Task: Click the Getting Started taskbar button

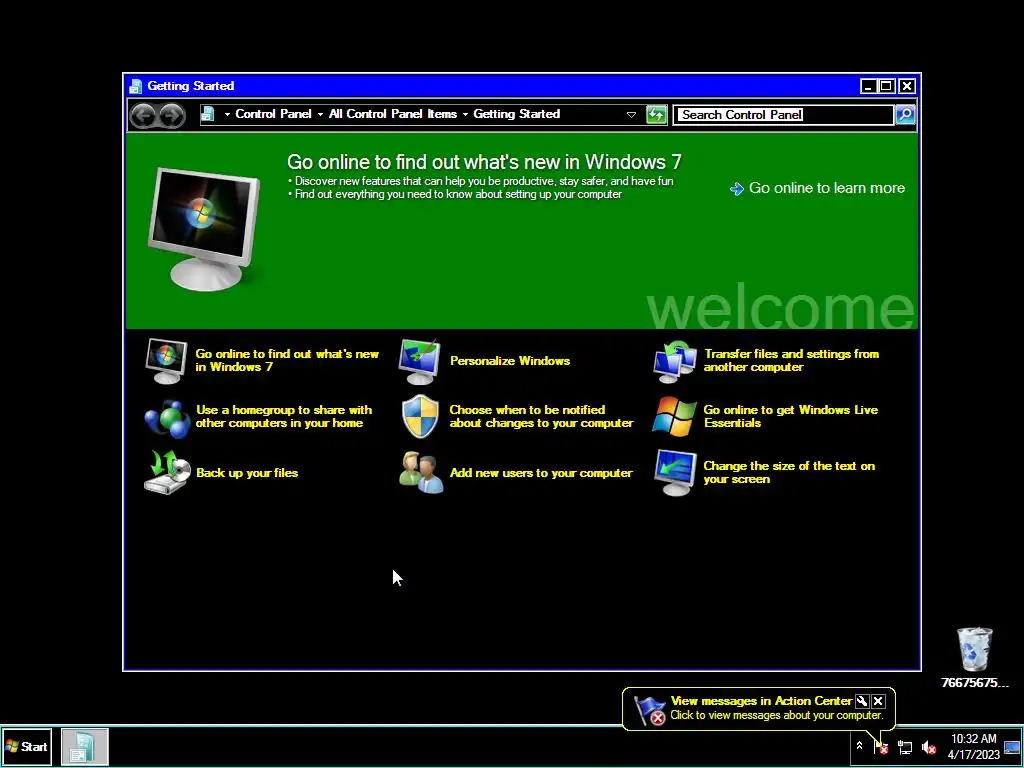Action: (x=84, y=746)
